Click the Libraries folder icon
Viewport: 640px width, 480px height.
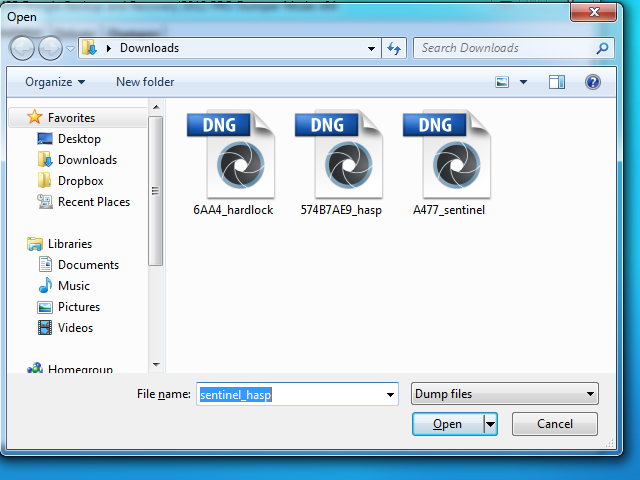pos(35,244)
